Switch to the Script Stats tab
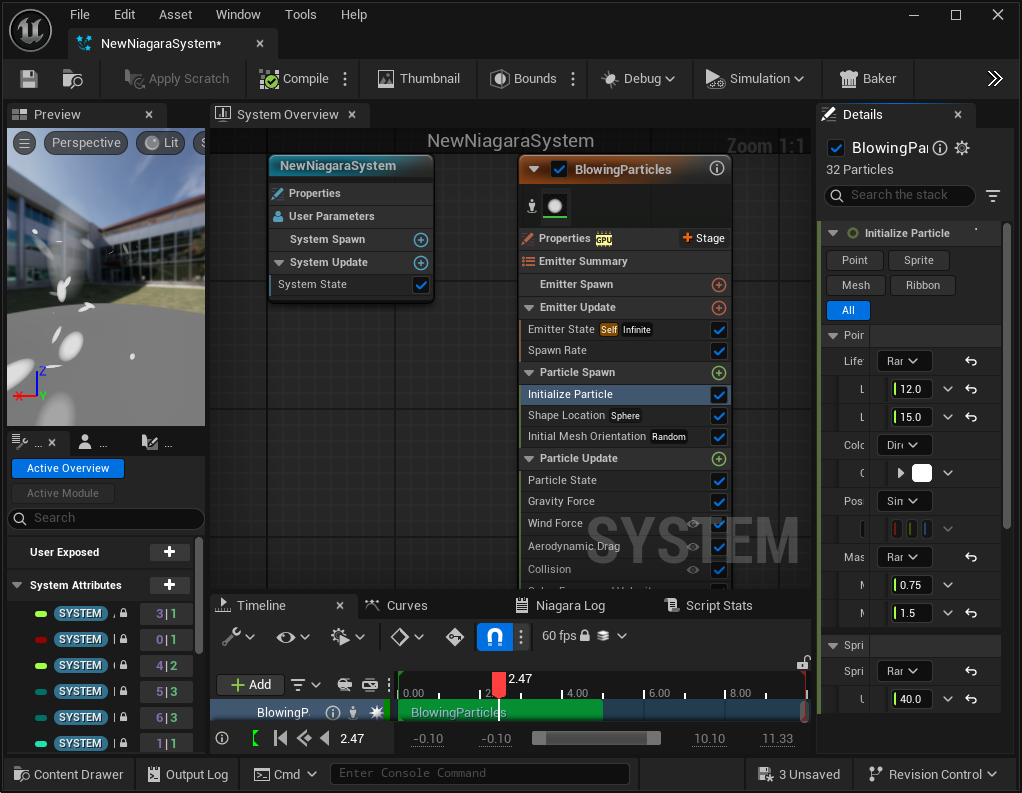Image resolution: width=1022 pixels, height=793 pixels. (x=708, y=605)
